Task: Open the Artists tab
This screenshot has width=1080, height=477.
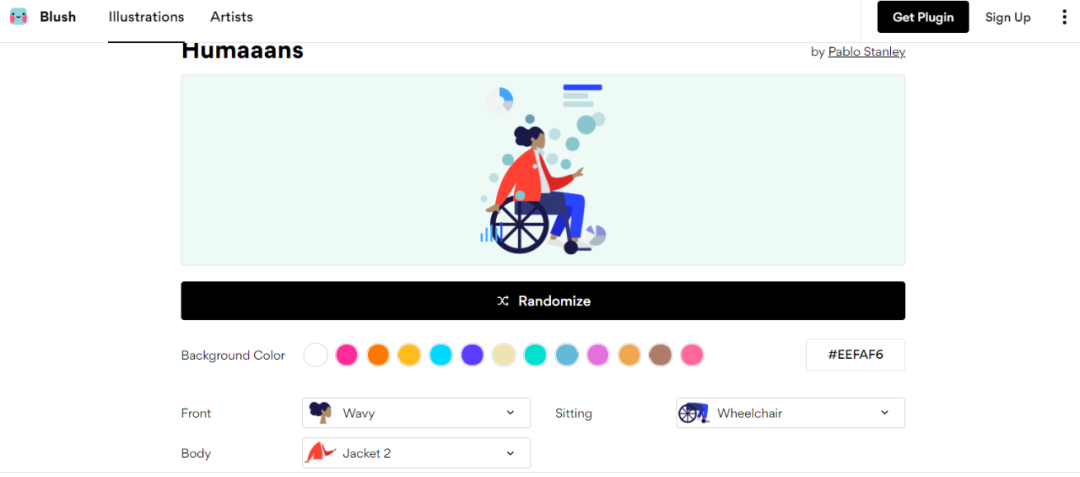Action: [231, 17]
